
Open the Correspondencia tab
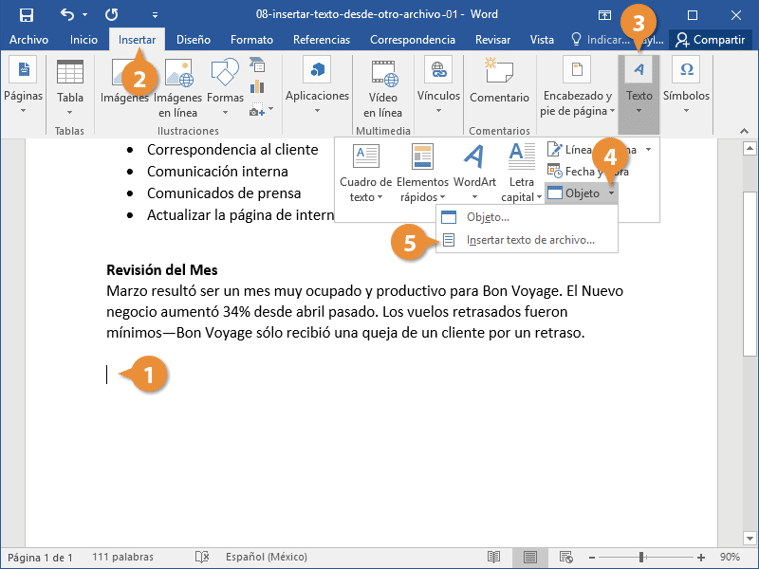coord(412,40)
